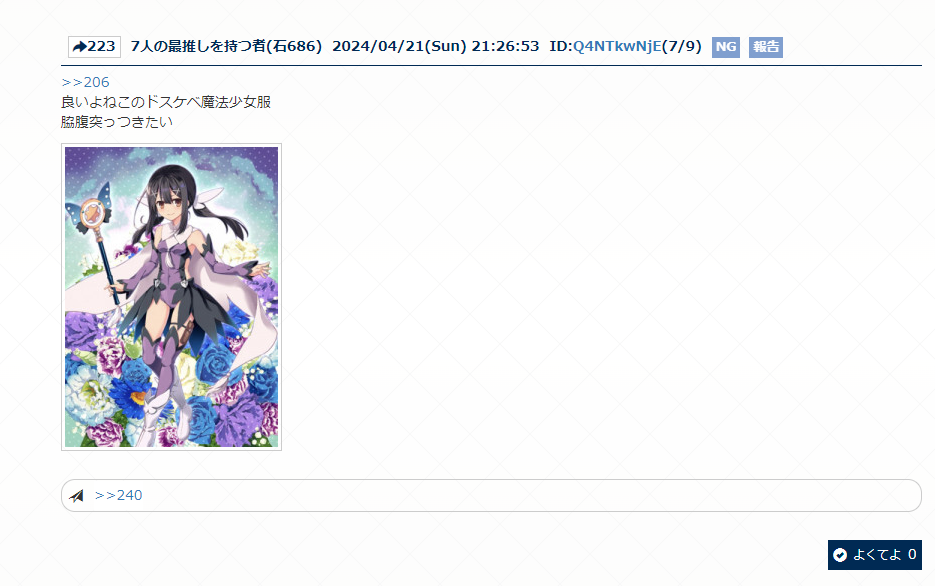935x586 pixels.
Task: Click the reply arrow icon beside 223
Action: [79, 46]
